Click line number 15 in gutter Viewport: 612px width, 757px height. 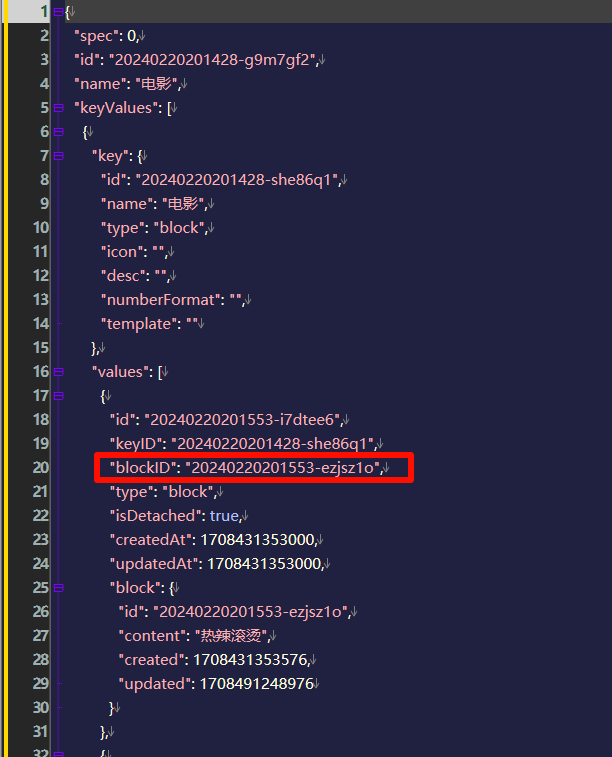(41, 348)
